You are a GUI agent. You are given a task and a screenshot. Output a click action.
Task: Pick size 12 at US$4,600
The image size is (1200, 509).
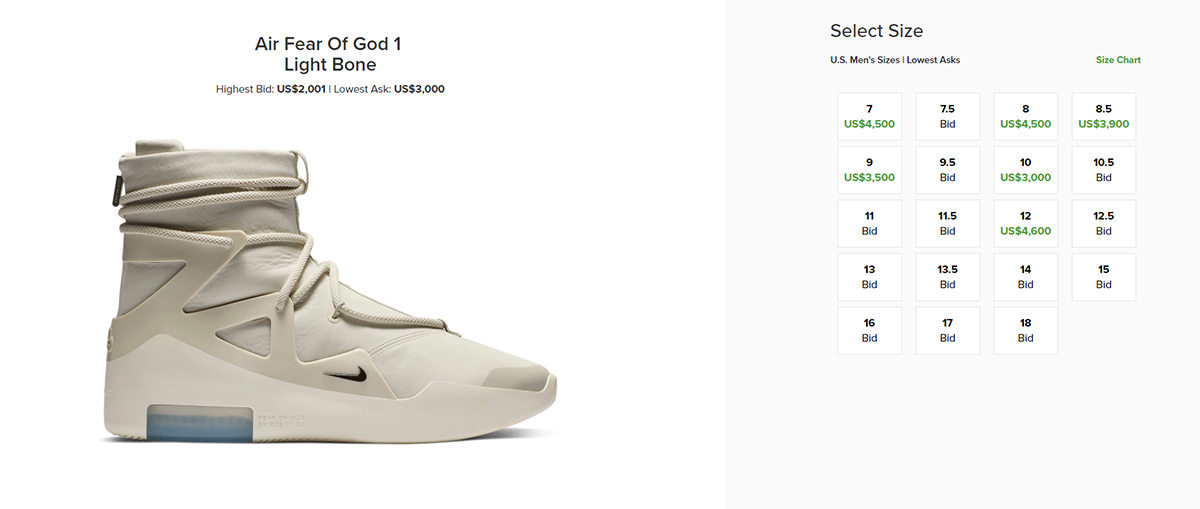click(x=1025, y=223)
